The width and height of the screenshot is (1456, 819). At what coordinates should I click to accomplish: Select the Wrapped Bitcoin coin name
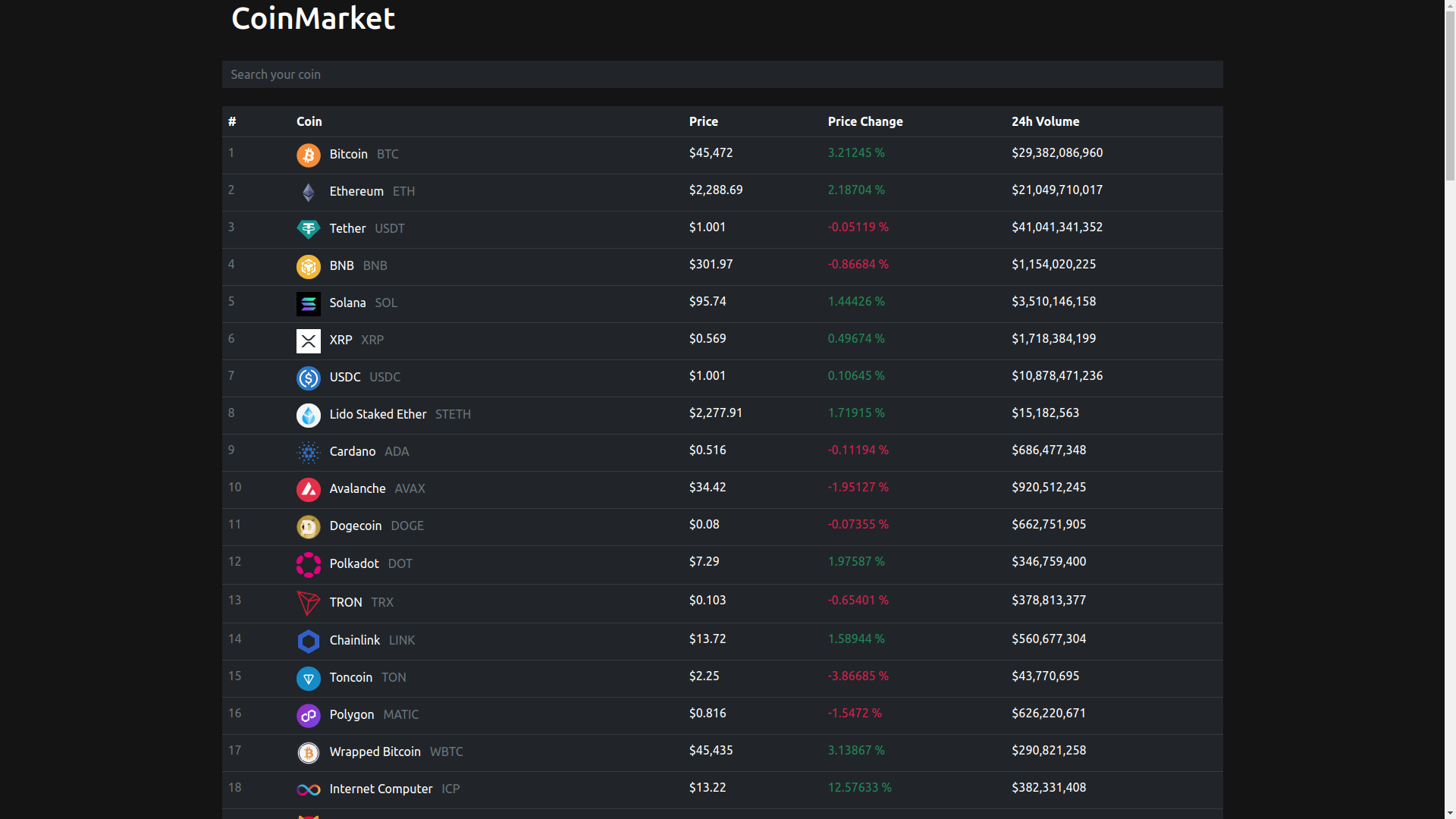pyautogui.click(x=375, y=752)
